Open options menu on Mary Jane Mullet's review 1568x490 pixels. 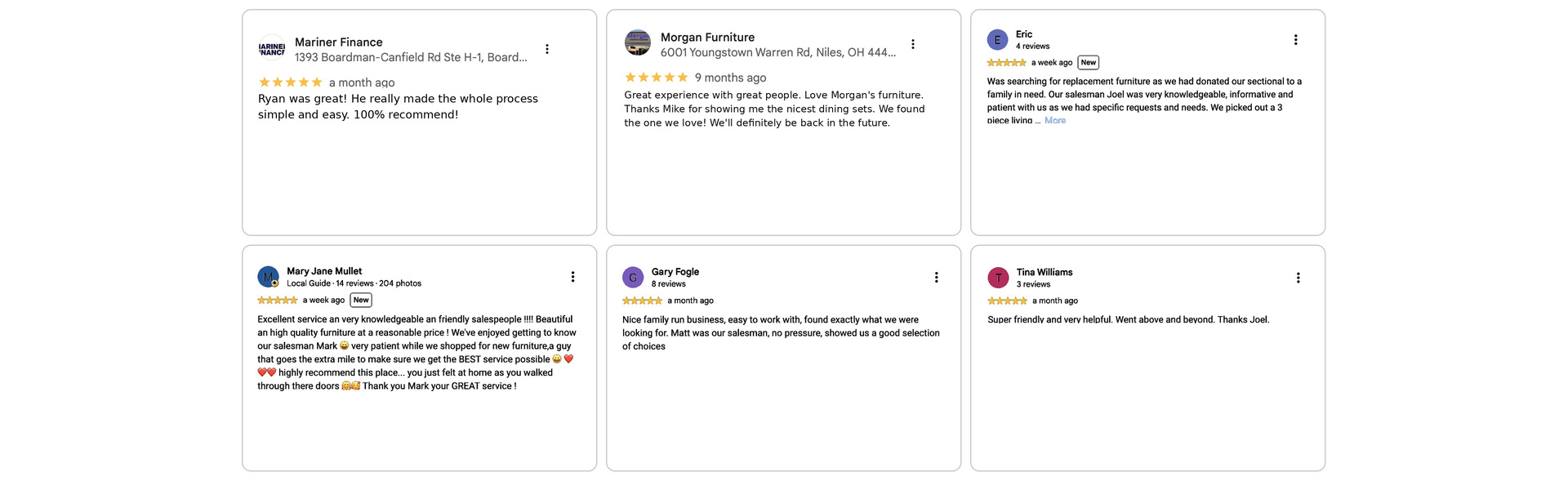pyautogui.click(x=572, y=277)
